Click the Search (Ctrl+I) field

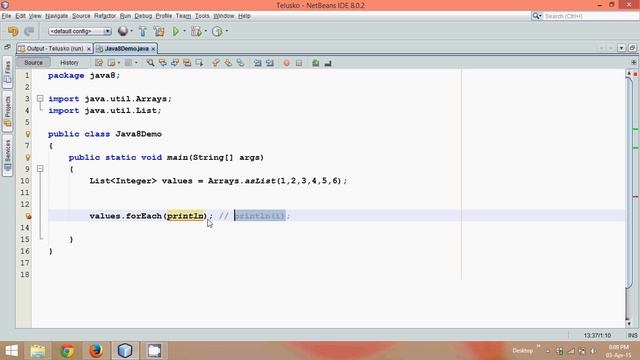pyautogui.click(x=590, y=16)
